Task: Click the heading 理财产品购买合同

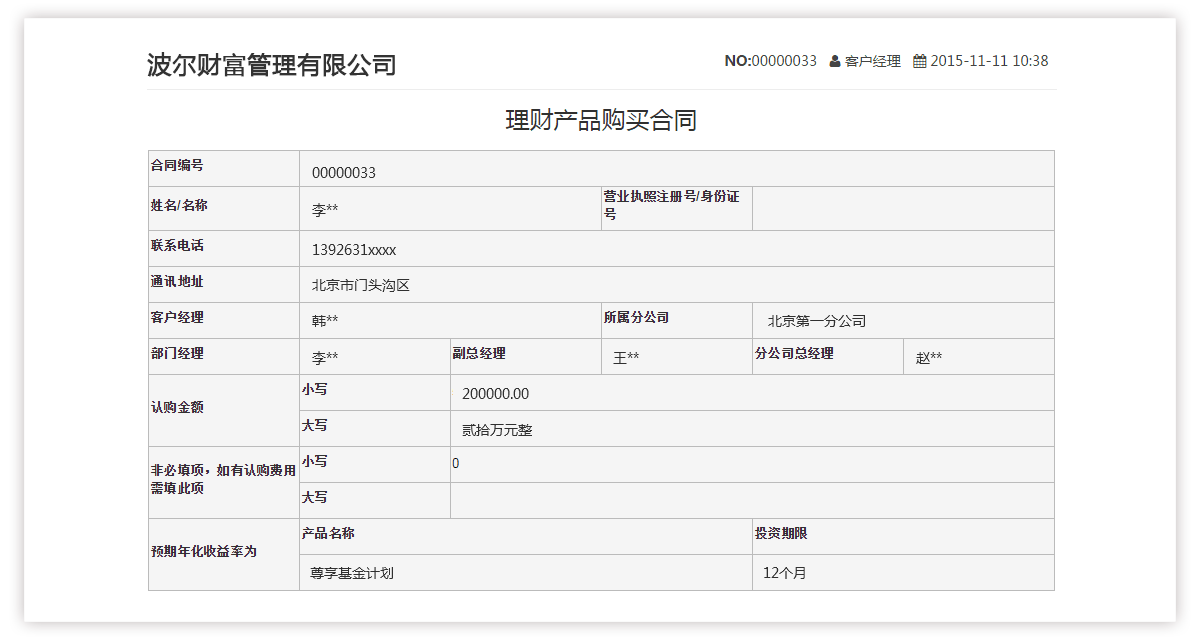Action: pyautogui.click(x=601, y=121)
